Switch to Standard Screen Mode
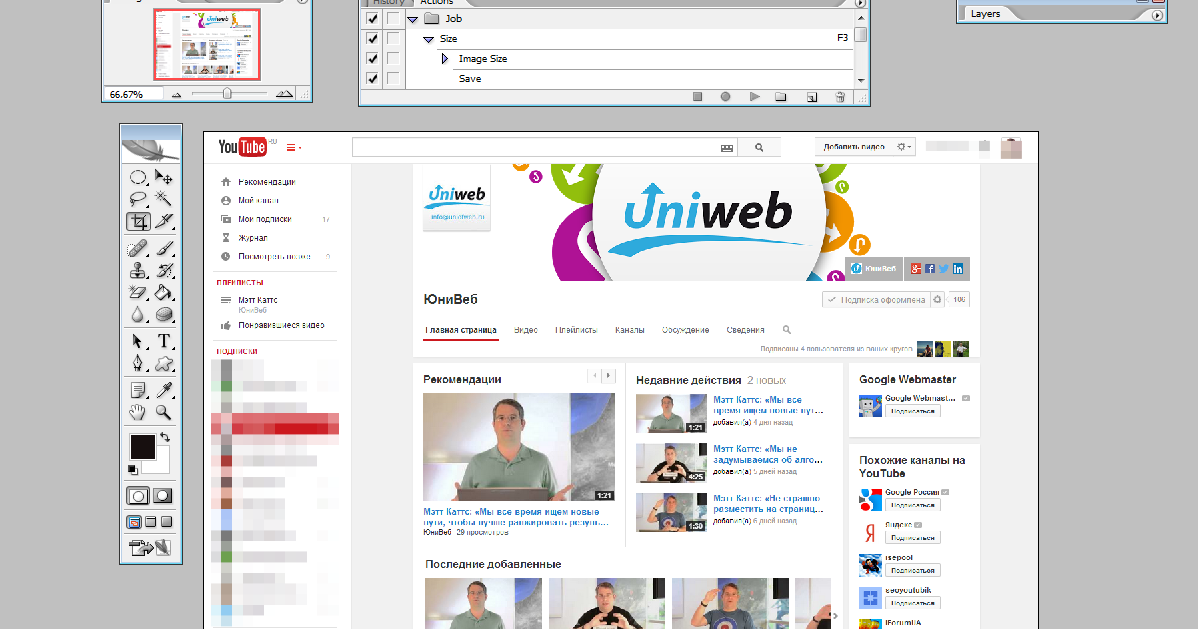 coord(134,522)
